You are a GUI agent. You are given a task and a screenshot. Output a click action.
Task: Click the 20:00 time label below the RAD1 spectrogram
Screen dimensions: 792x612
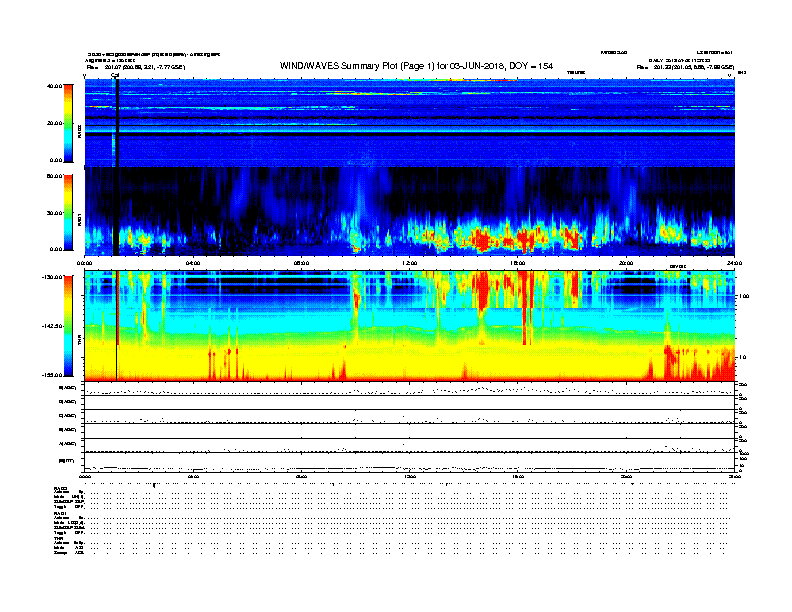[x=626, y=263]
